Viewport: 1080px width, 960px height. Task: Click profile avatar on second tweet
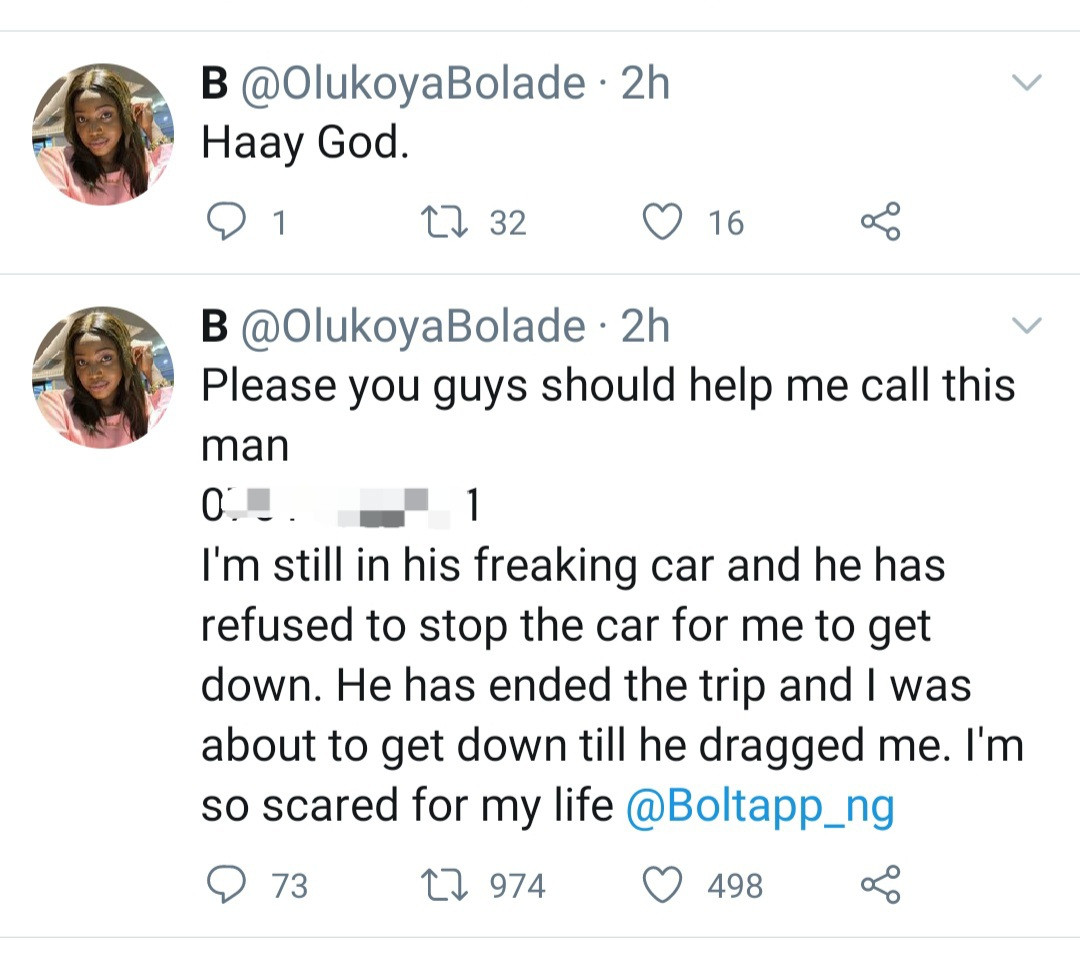tap(102, 377)
